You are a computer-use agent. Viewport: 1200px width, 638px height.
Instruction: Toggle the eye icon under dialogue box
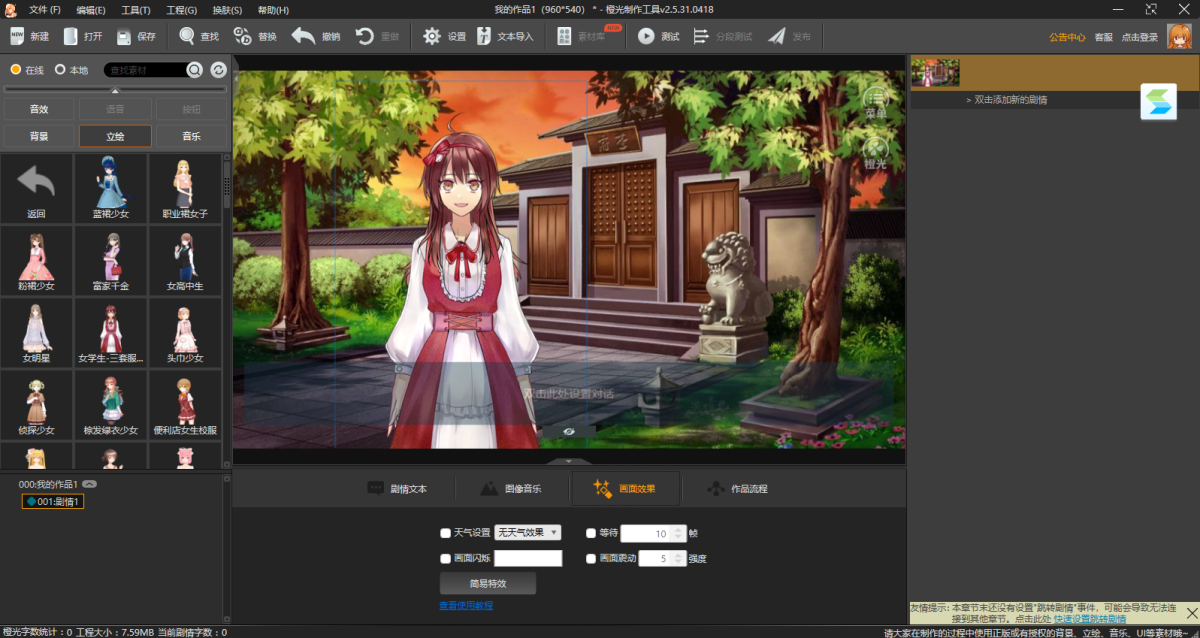click(x=568, y=431)
